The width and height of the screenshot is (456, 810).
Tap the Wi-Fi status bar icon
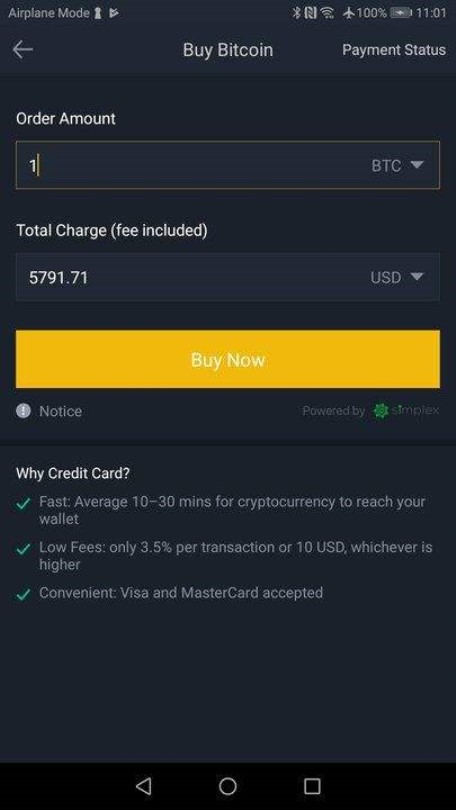click(x=327, y=13)
